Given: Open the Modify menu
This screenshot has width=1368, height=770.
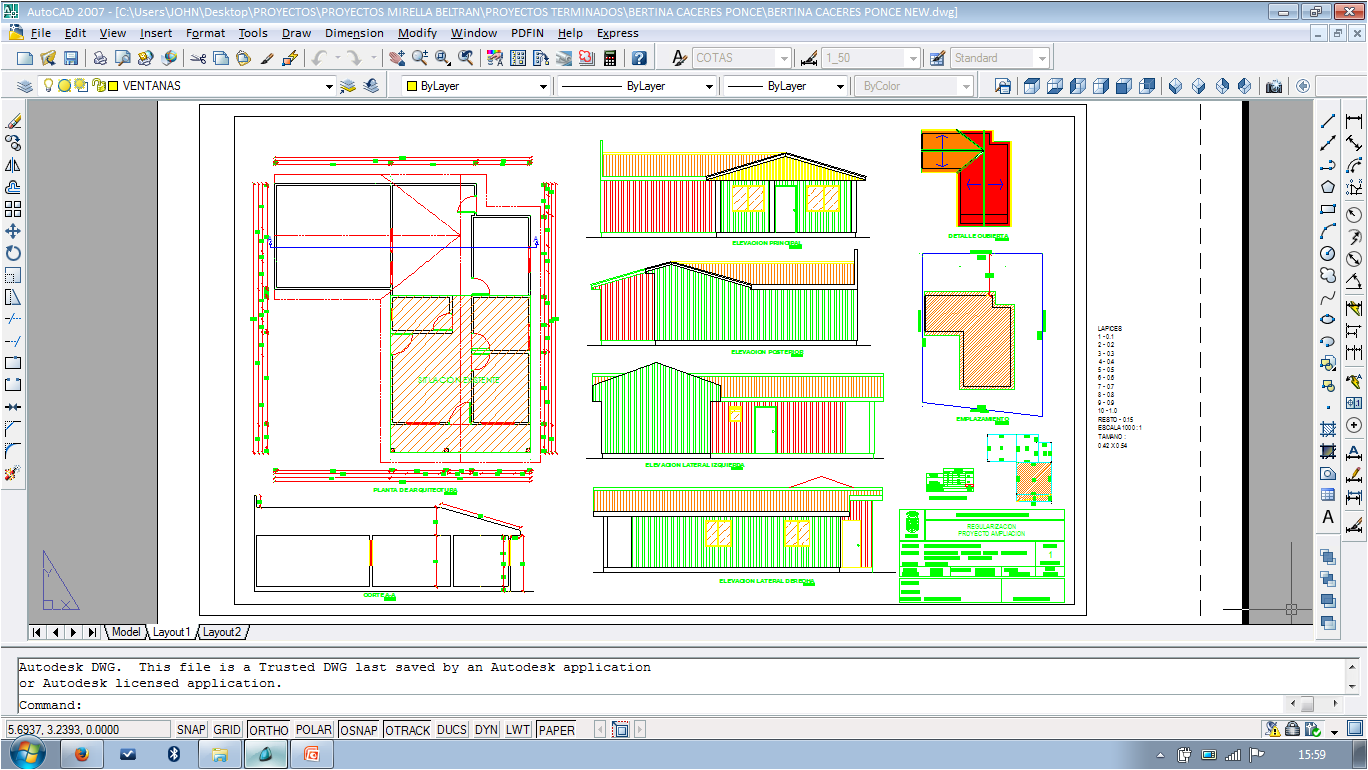Looking at the screenshot, I should (417, 33).
